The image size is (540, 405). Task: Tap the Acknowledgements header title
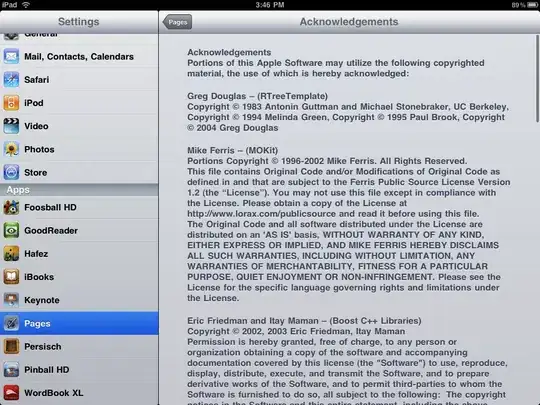click(x=349, y=22)
